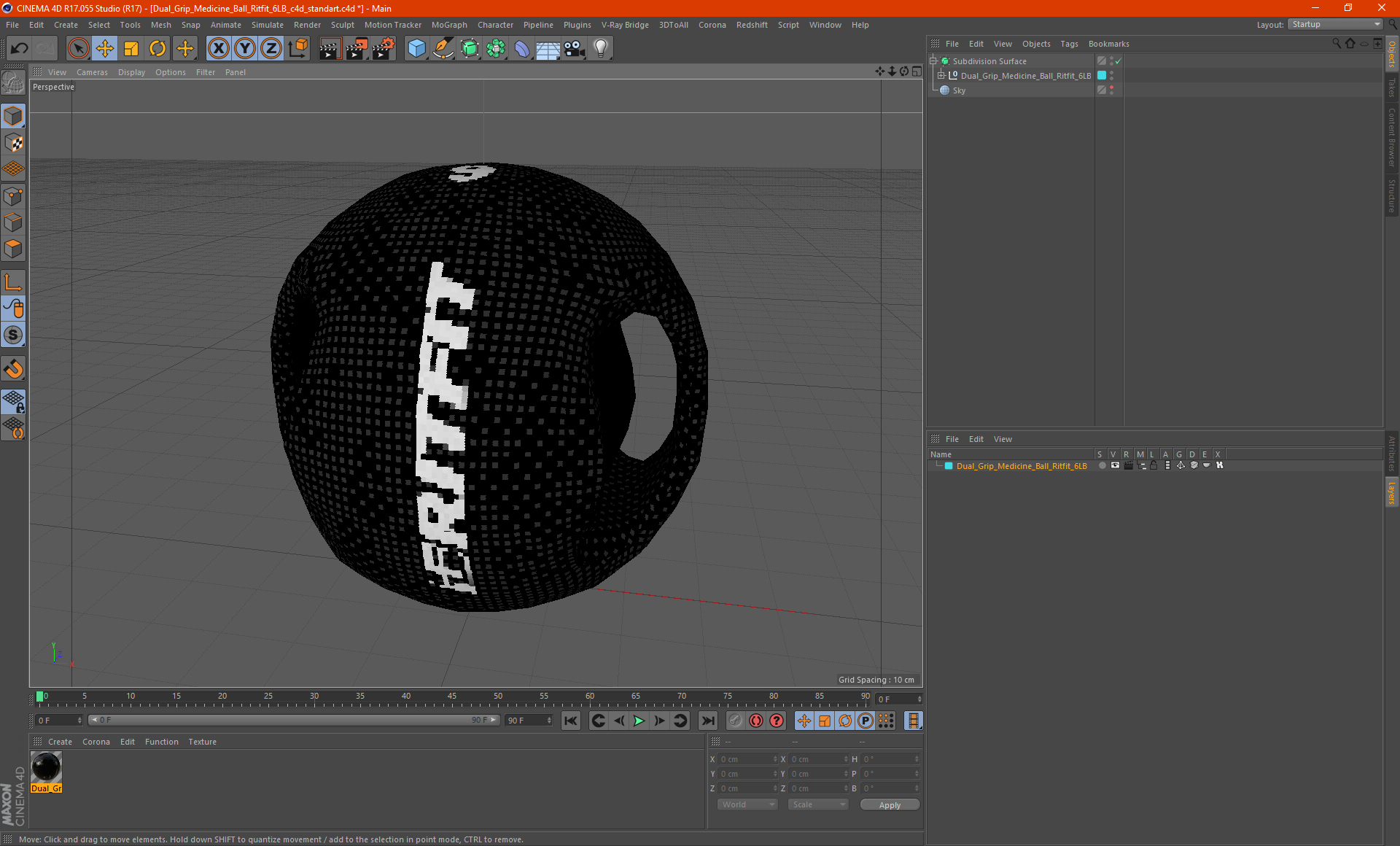The image size is (1400, 846).
Task: Open the Simulate menu
Action: pos(268,25)
